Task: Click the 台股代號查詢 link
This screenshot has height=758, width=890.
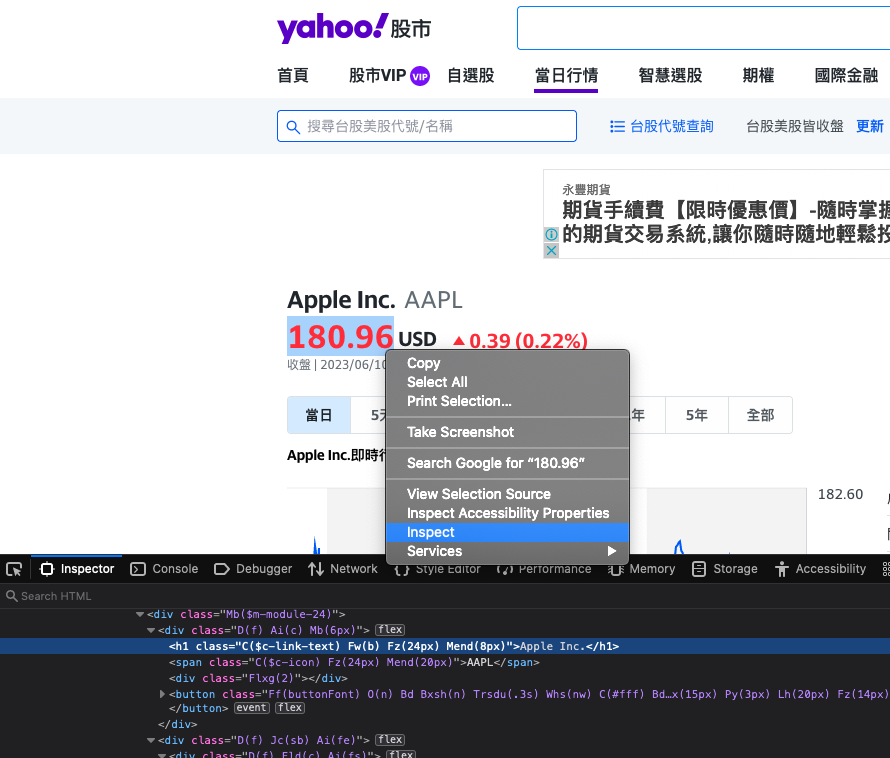Action: point(662,126)
